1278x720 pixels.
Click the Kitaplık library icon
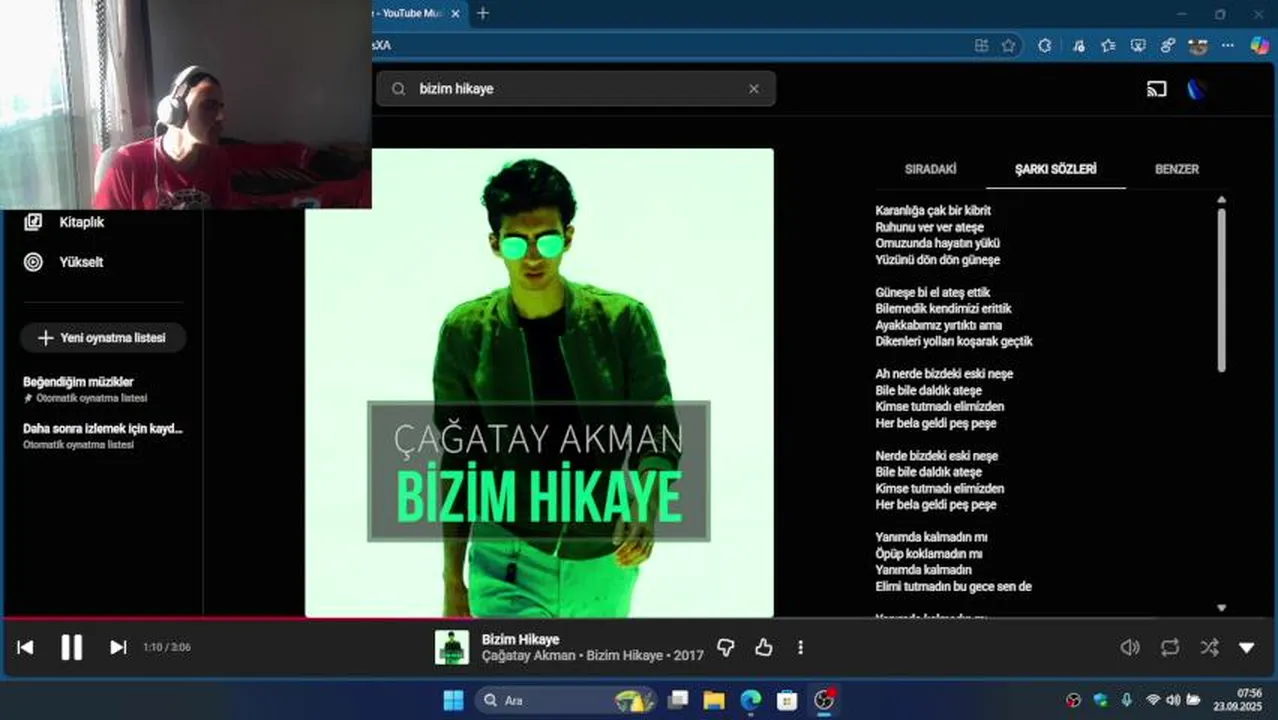(x=33, y=222)
